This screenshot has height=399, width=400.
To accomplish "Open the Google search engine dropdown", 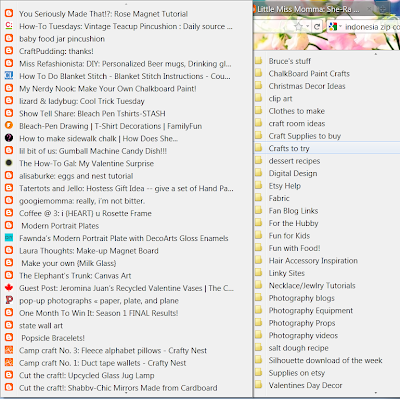I will (x=334, y=26).
